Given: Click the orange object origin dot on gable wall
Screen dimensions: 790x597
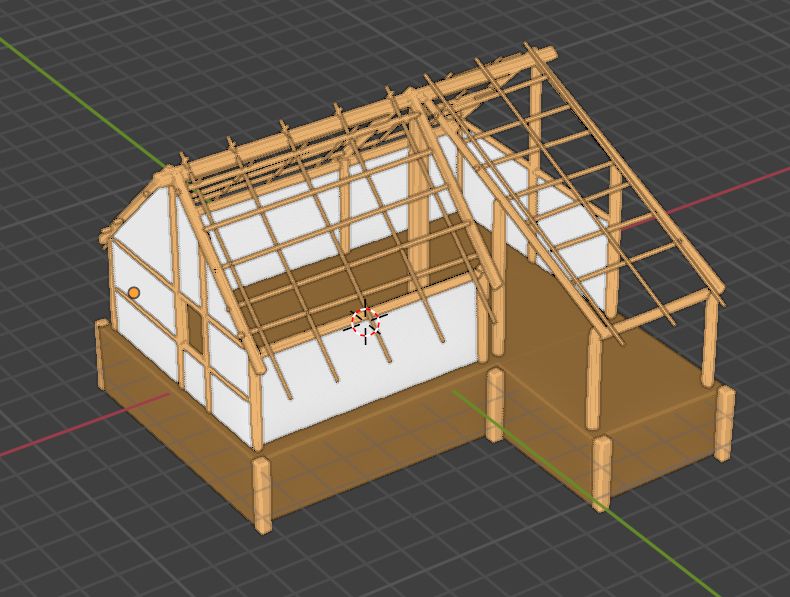Looking at the screenshot, I should pos(134,293).
